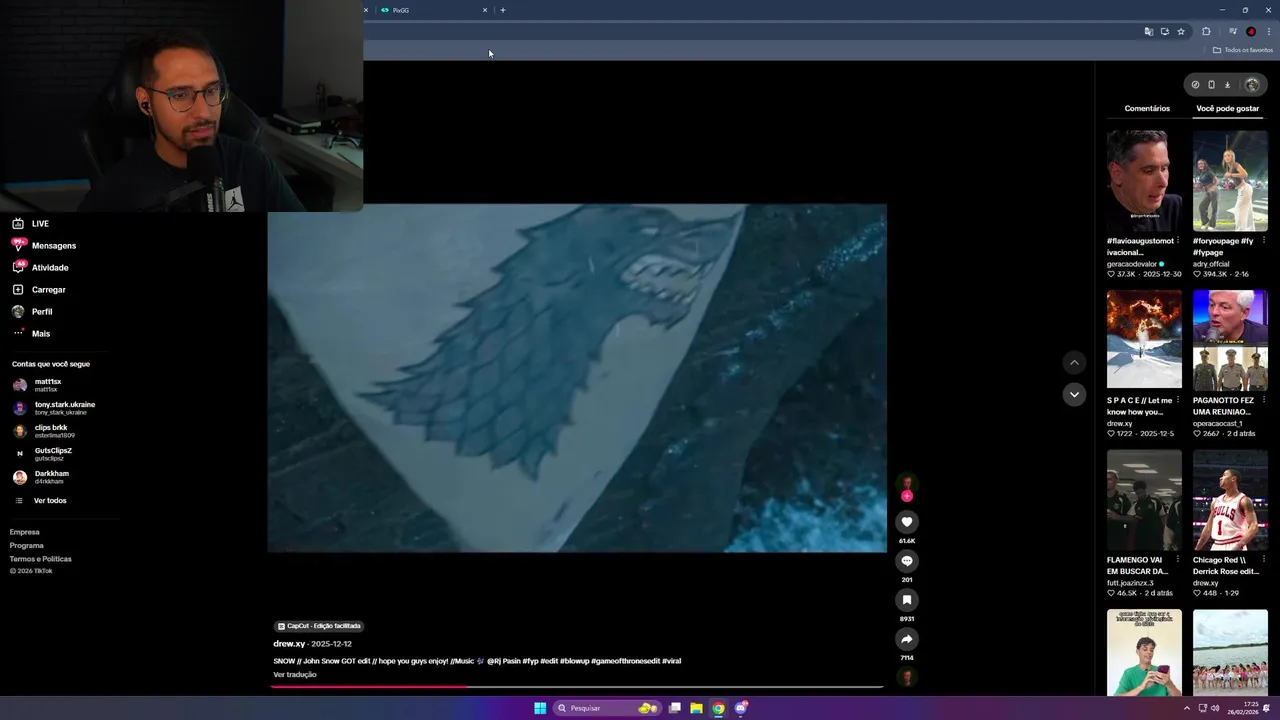This screenshot has height=720, width=1280.
Task: Open more options for FLAMENGO card
Action: pos(1177,560)
